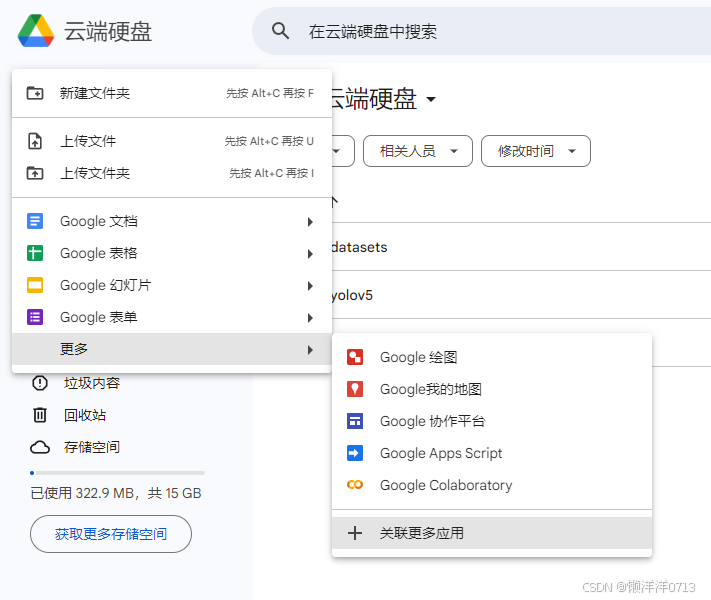The height and width of the screenshot is (600, 711).
Task: Click the Colaboratory CO icon
Action: point(355,485)
